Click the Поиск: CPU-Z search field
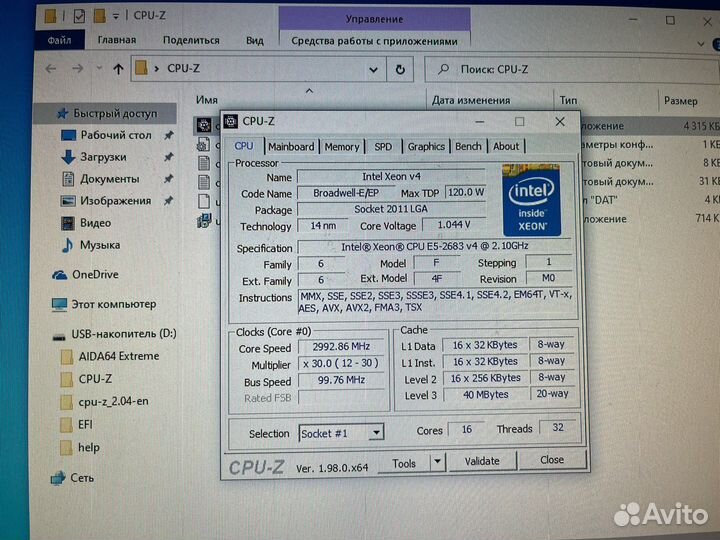The width and height of the screenshot is (720, 540). tap(572, 70)
